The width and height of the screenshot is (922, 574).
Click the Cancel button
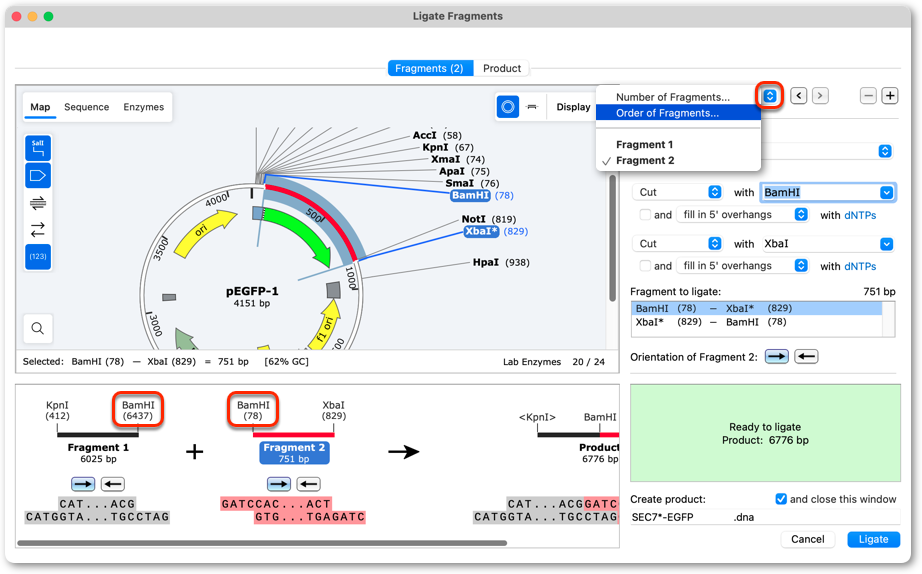click(x=807, y=539)
